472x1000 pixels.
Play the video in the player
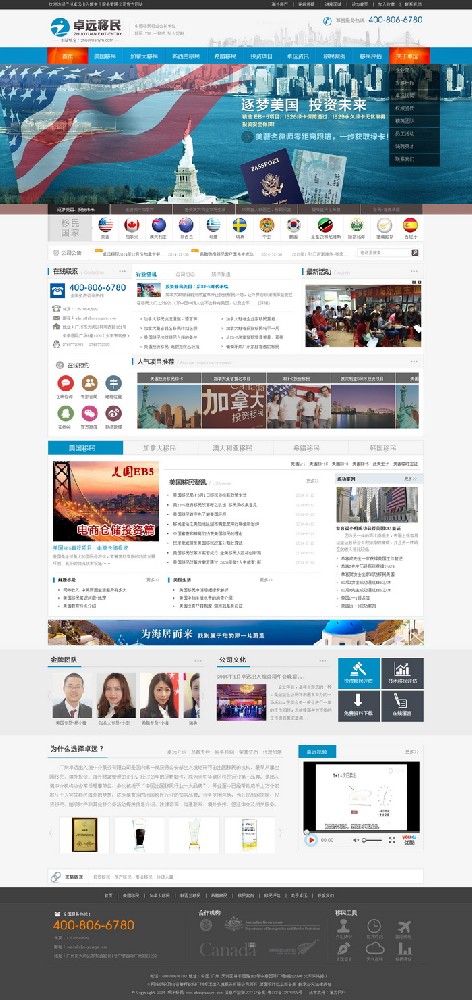[311, 841]
